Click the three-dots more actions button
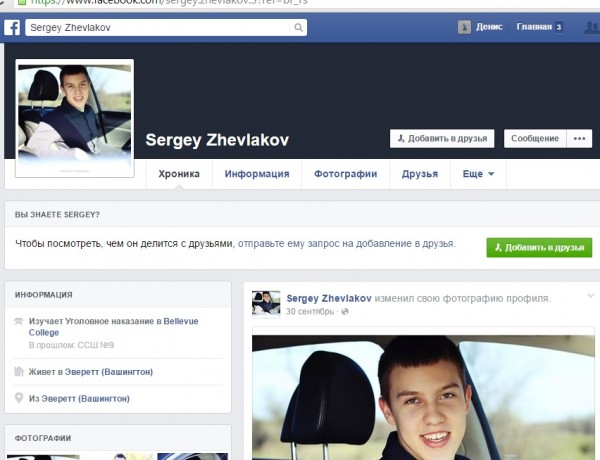Screen dimensions: 600x460 pos(580,139)
